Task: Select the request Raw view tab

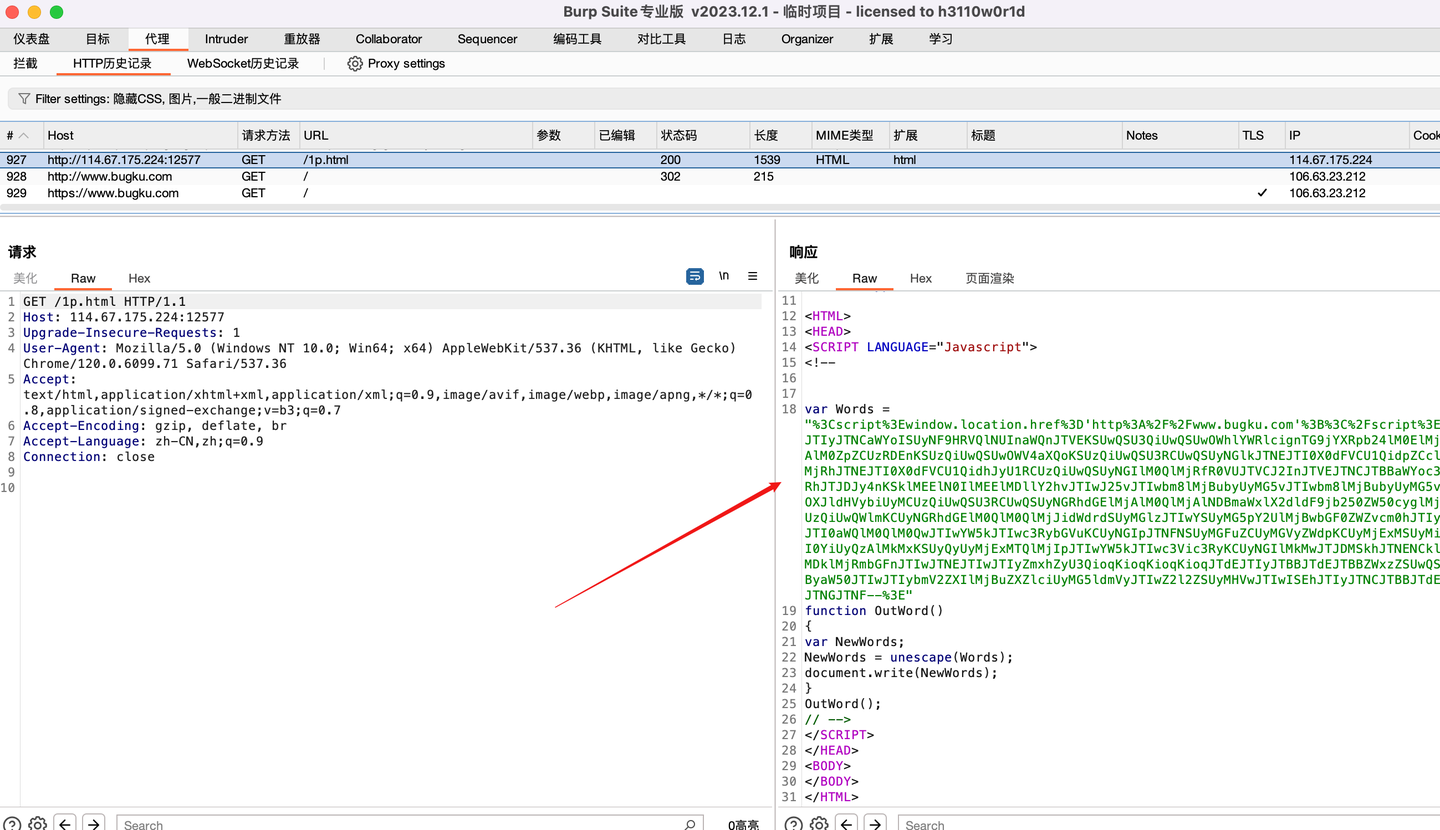Action: coord(83,278)
